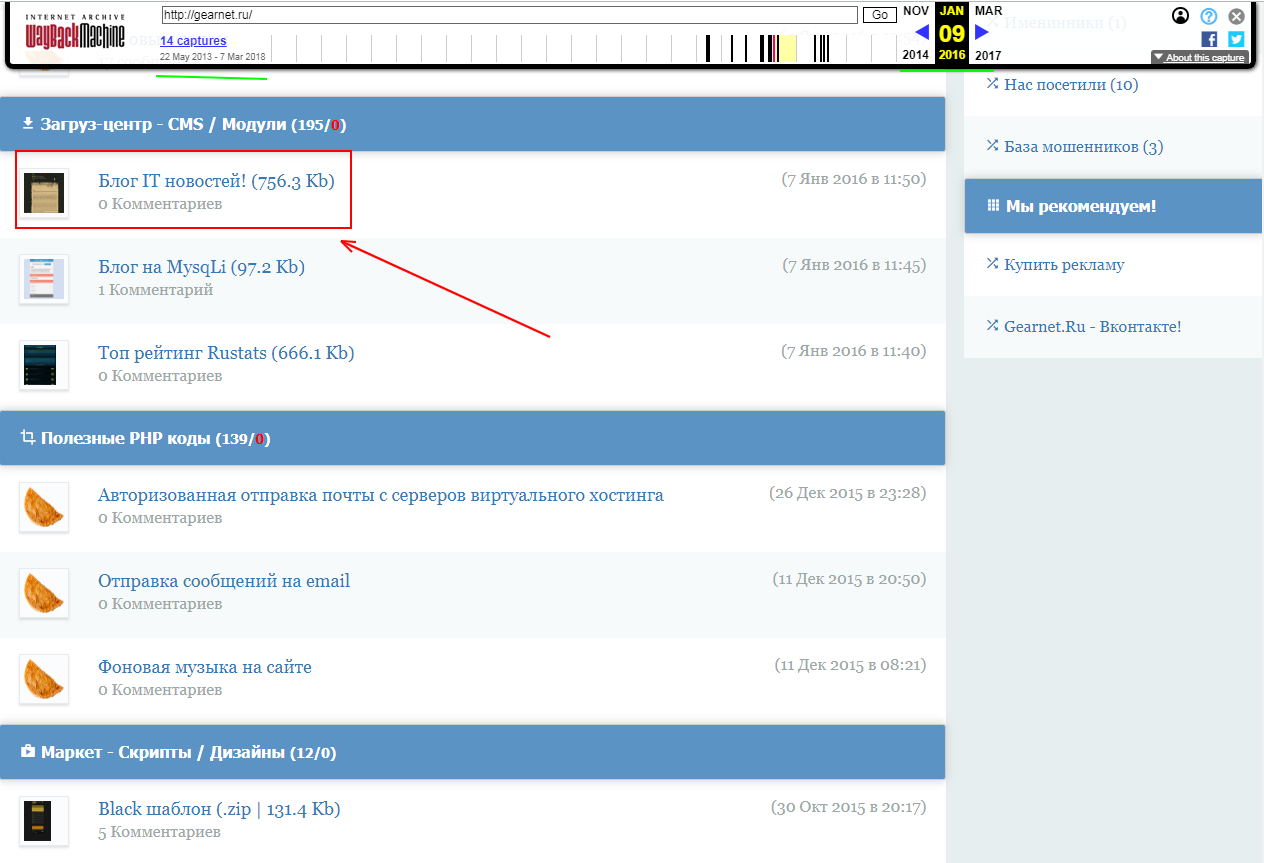
Task: Share the capture via Facebook icon
Action: (x=1209, y=39)
